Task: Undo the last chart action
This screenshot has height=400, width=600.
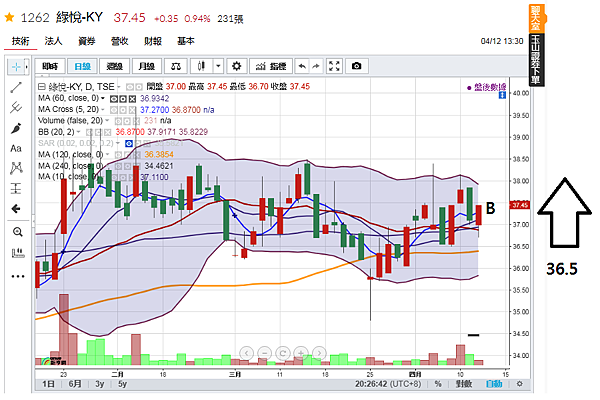Action: pyautogui.click(x=302, y=66)
